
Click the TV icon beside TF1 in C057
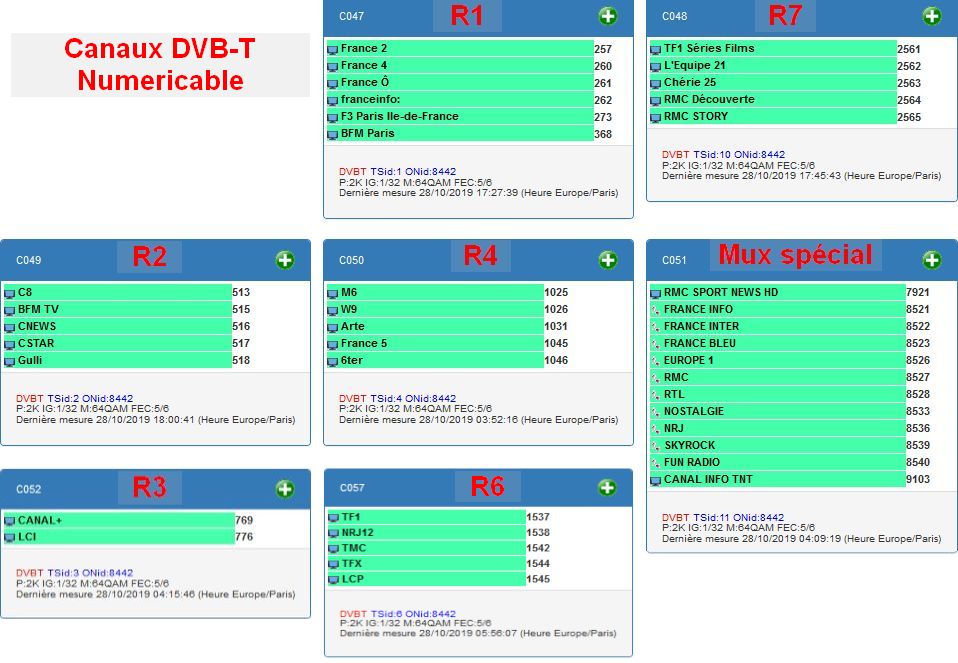pyautogui.click(x=333, y=518)
